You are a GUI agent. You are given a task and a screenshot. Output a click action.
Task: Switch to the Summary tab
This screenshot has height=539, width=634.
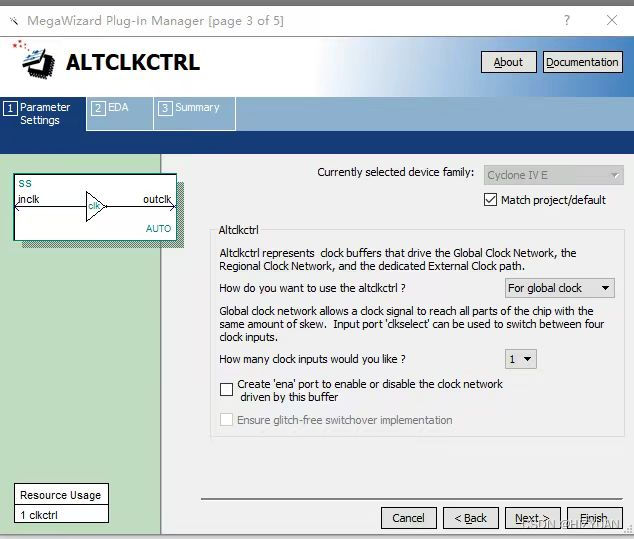pyautogui.click(x=194, y=114)
